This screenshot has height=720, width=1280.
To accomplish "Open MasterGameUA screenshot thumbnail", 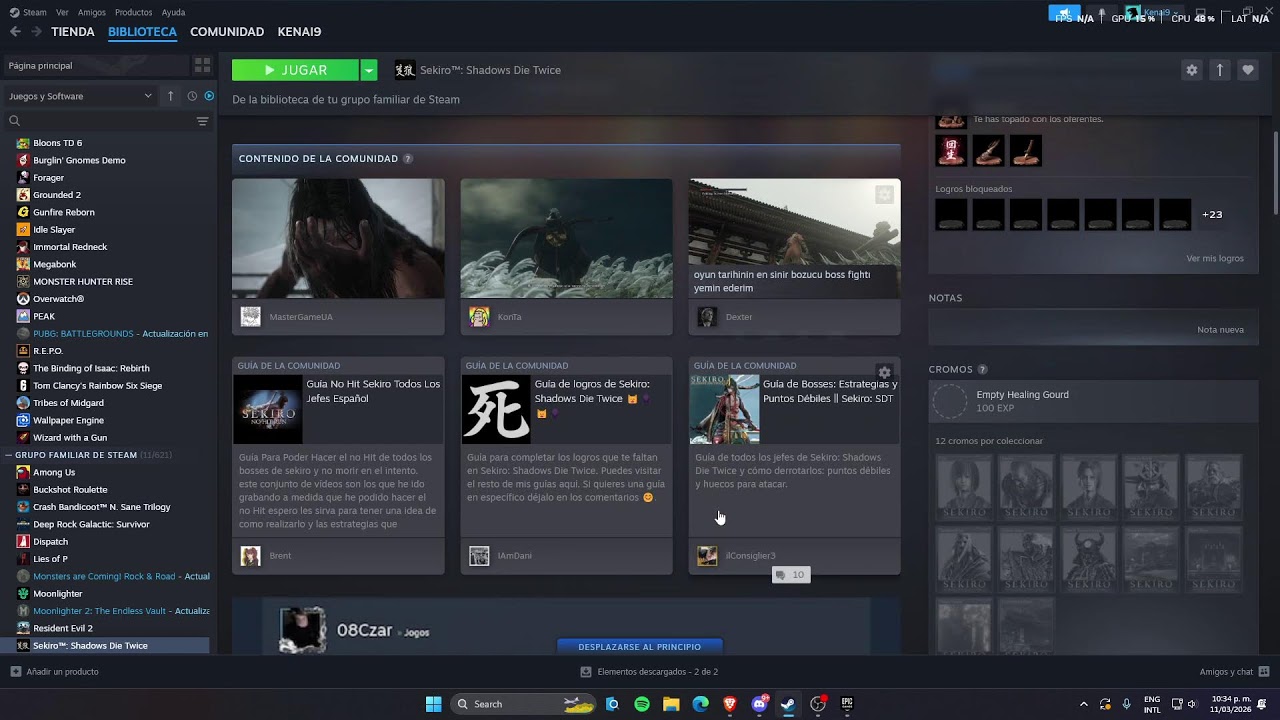I will coord(338,238).
